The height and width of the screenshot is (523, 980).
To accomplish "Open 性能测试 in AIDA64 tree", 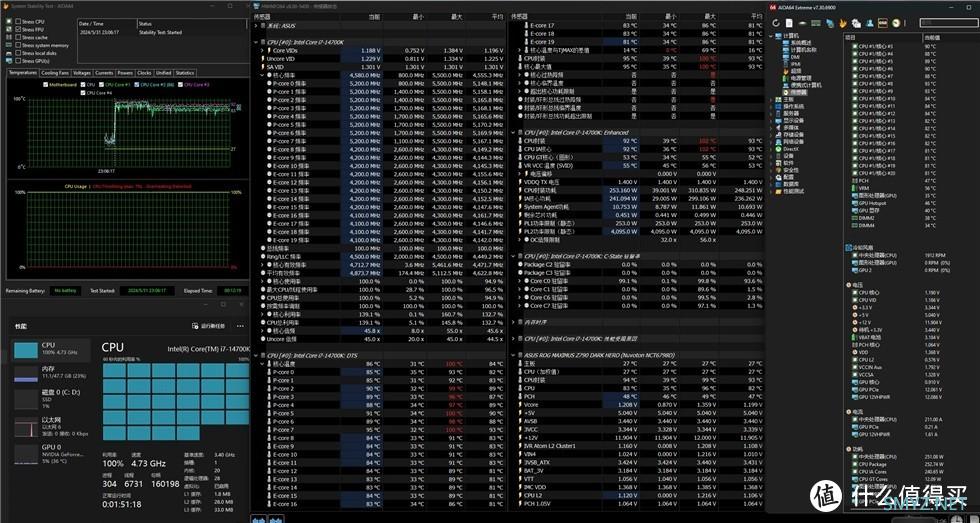I will coord(793,191).
